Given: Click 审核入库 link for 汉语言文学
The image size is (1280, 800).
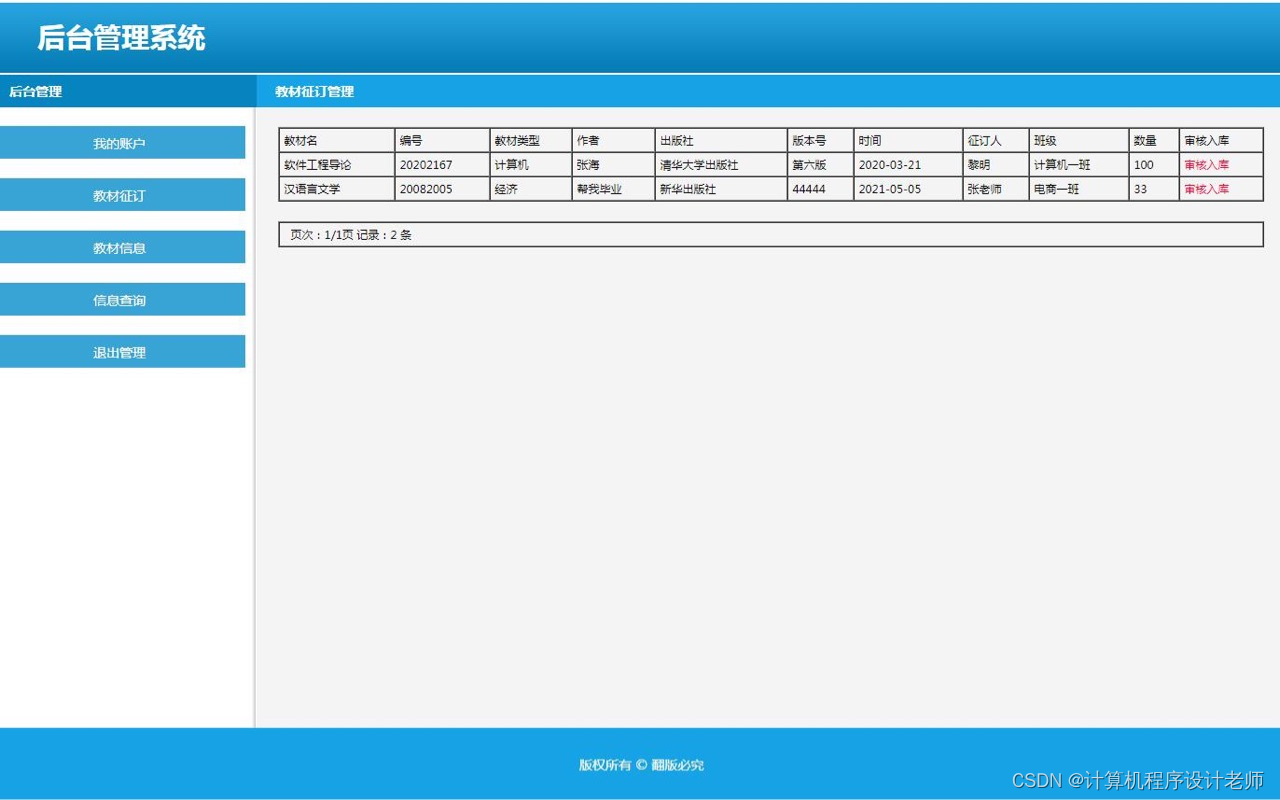Looking at the screenshot, I should [1206, 189].
